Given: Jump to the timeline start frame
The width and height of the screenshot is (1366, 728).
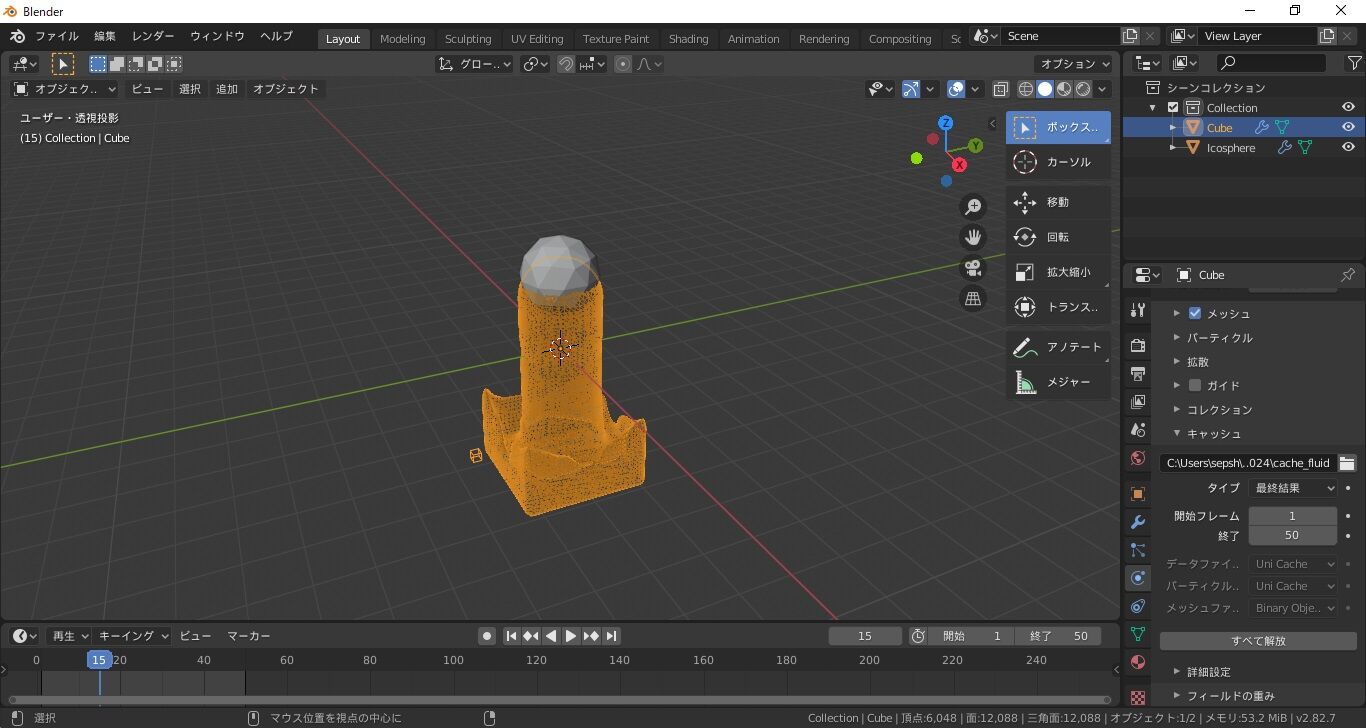Looking at the screenshot, I should 511,636.
